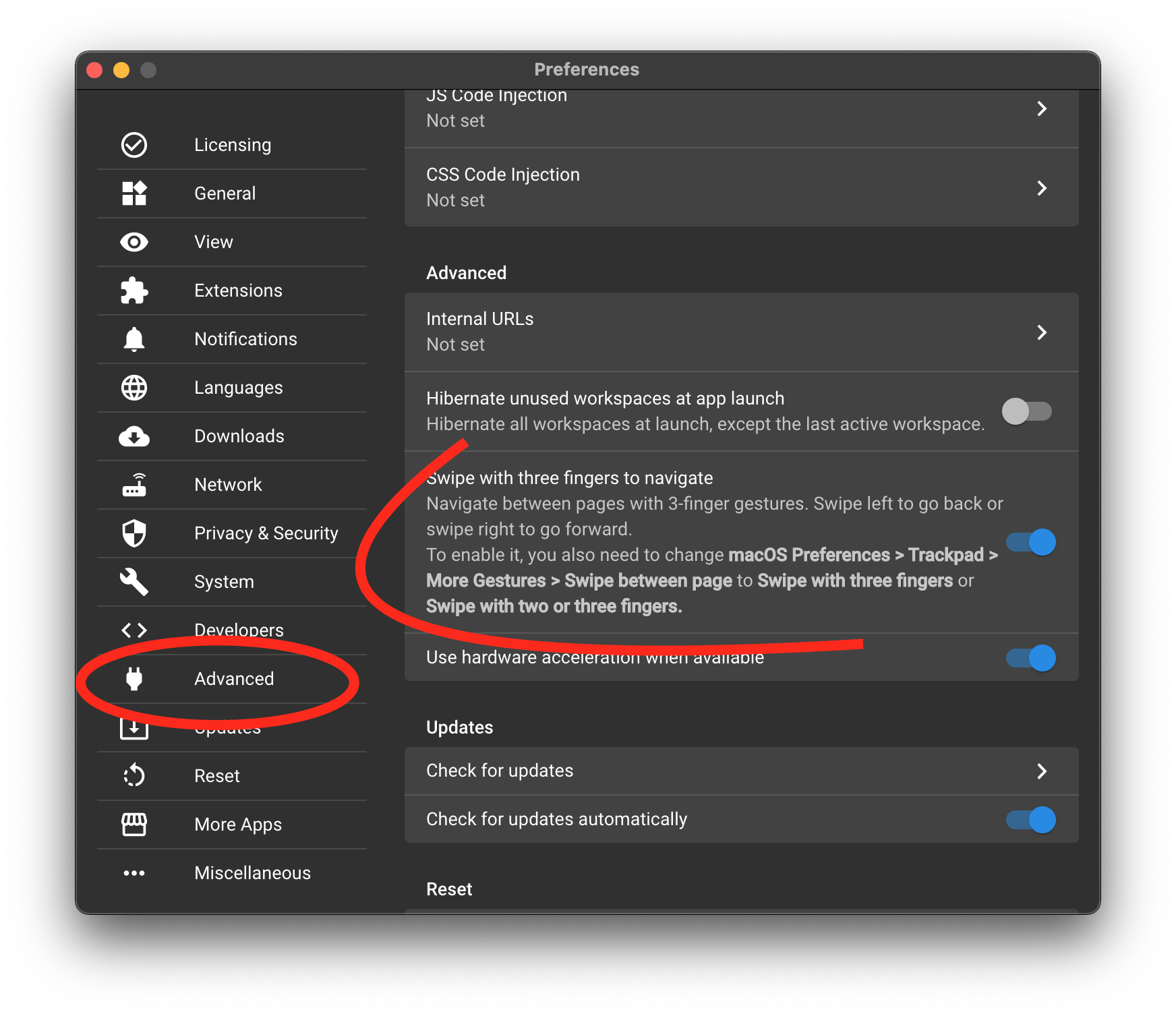Select the Extensions puzzle icon in sidebar
The height and width of the screenshot is (1014, 1176).
click(134, 291)
